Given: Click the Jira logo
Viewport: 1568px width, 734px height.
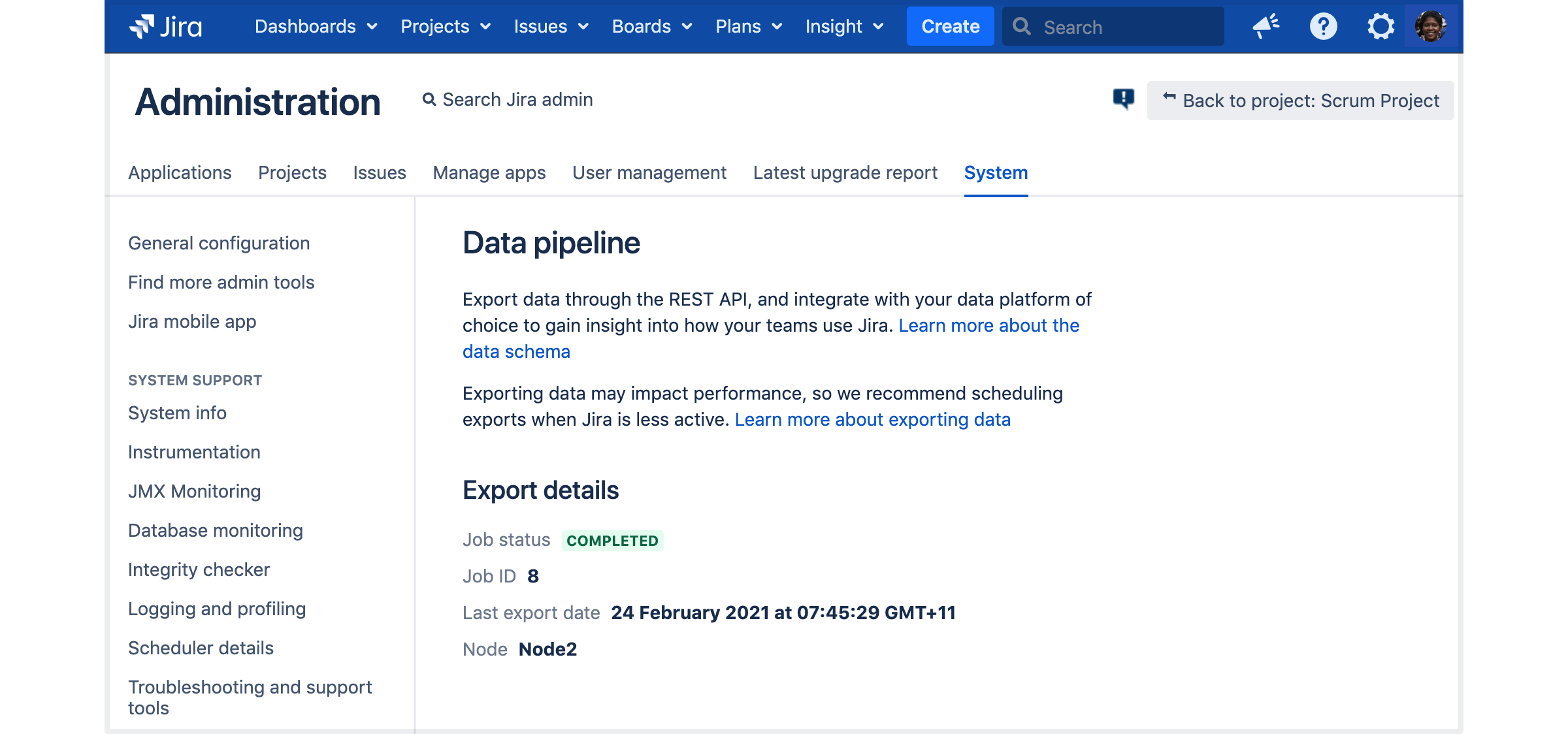Looking at the screenshot, I should (166, 27).
